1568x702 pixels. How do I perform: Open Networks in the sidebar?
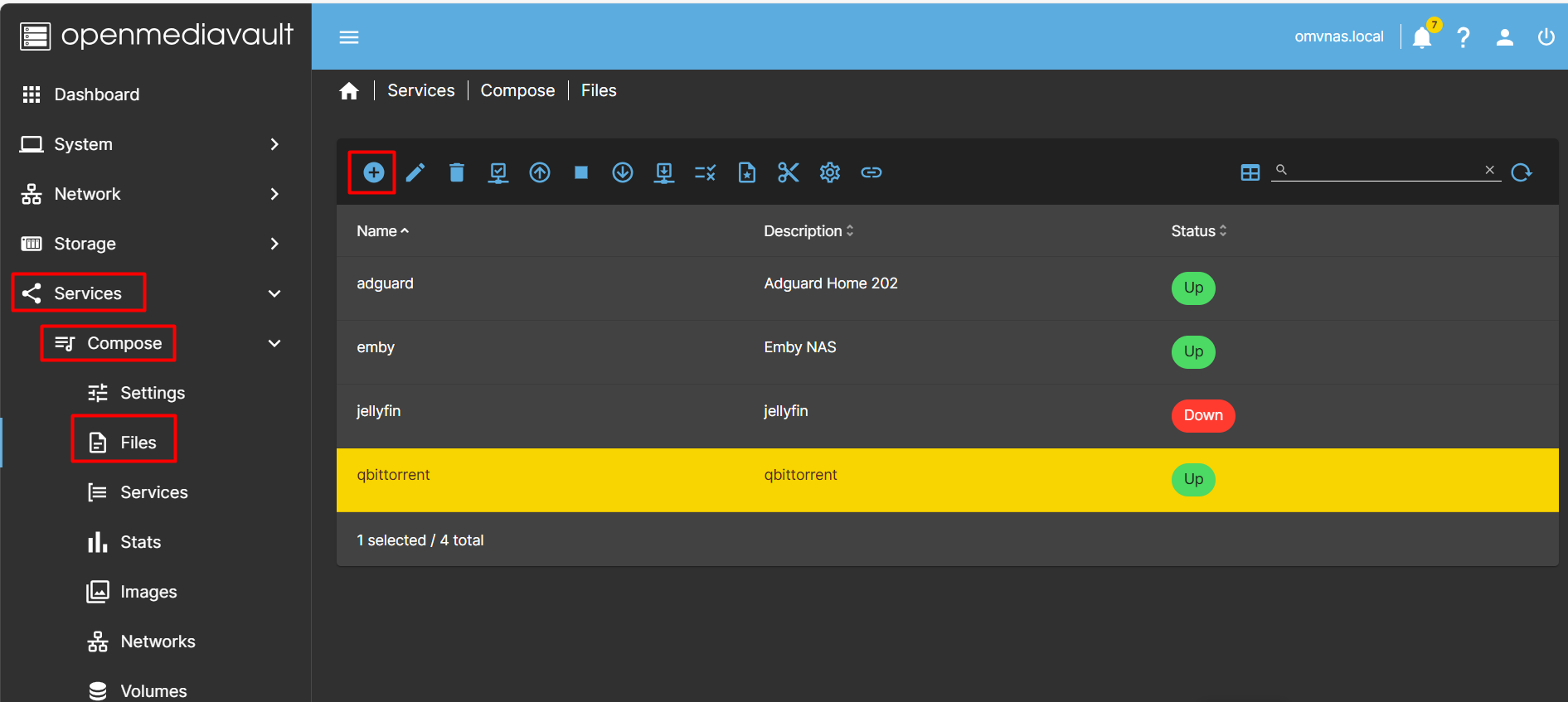pyautogui.click(x=156, y=641)
